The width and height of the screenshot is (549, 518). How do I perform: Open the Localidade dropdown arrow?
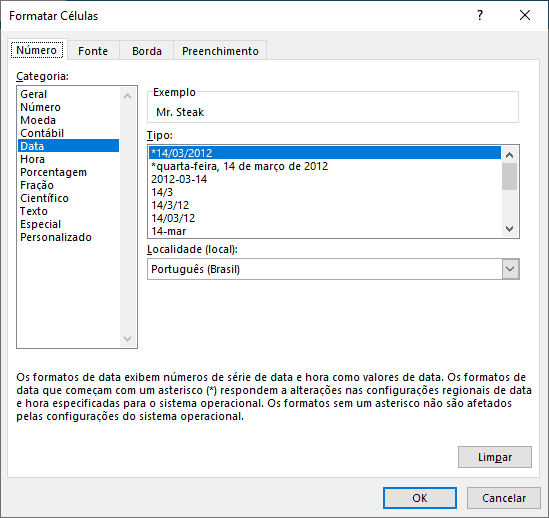tap(510, 269)
